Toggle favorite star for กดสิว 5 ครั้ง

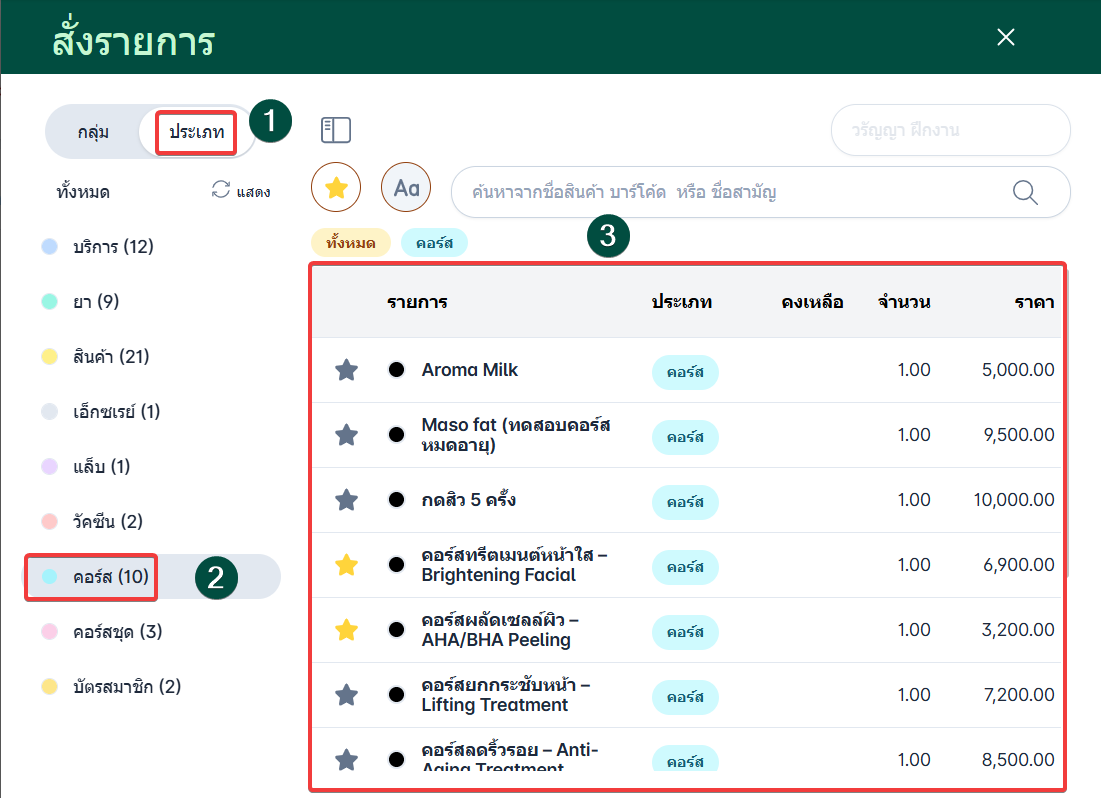pyautogui.click(x=346, y=500)
